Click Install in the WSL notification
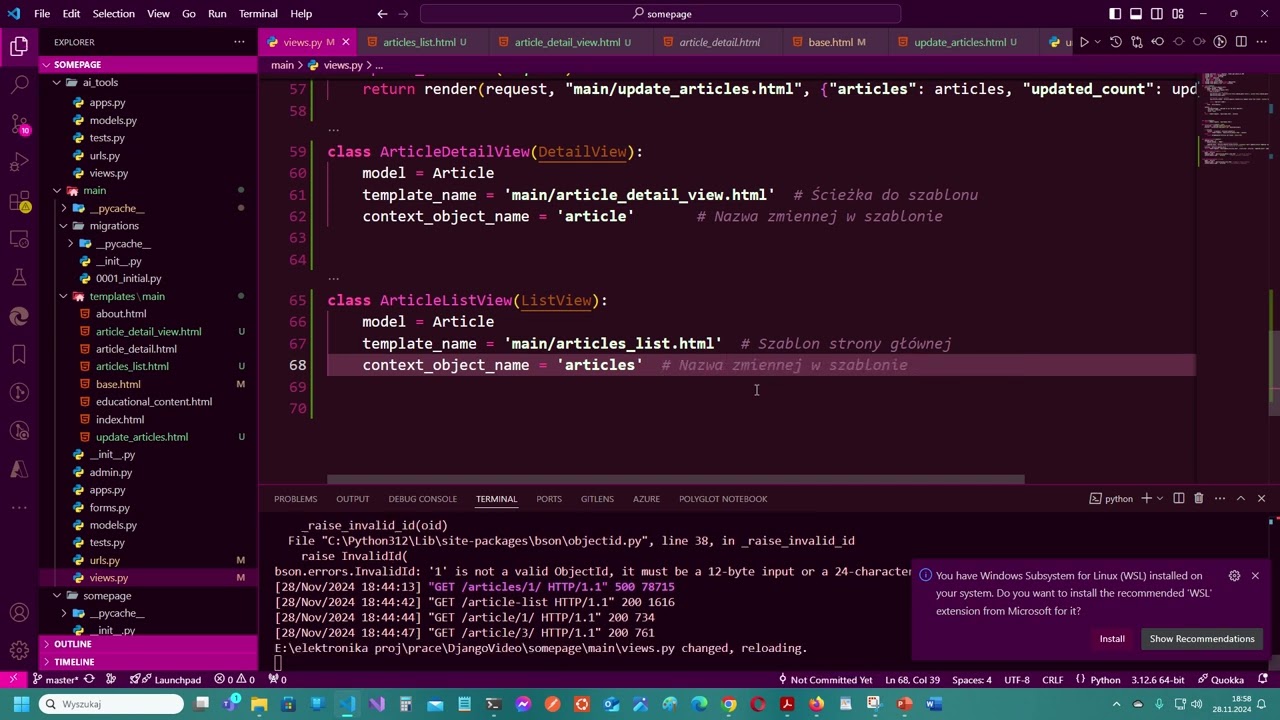The image size is (1280, 720). tap(1112, 639)
